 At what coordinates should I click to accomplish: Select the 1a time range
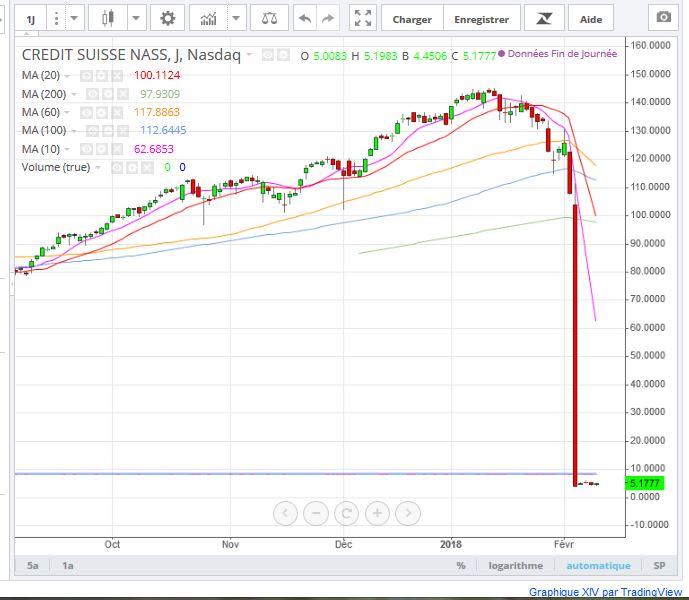click(68, 565)
